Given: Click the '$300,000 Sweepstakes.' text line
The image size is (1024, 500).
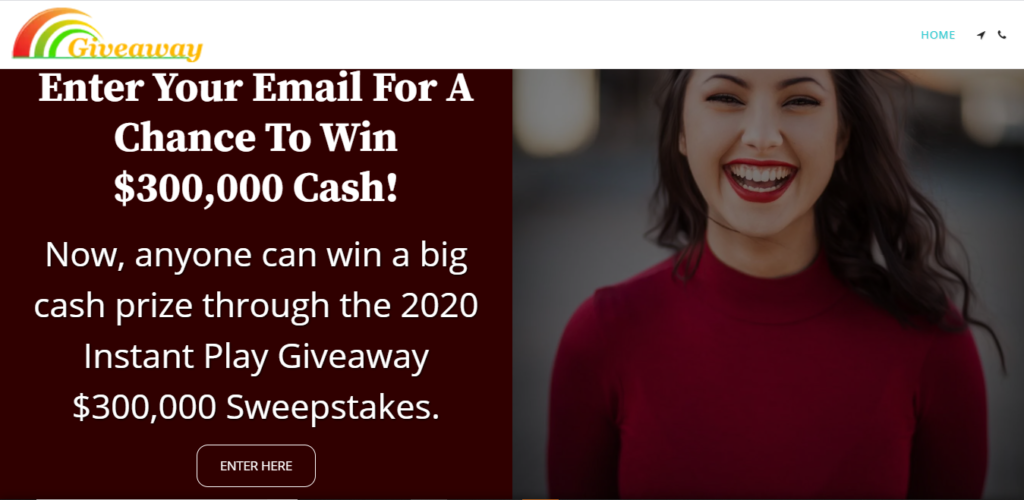Looking at the screenshot, I should click(x=256, y=407).
